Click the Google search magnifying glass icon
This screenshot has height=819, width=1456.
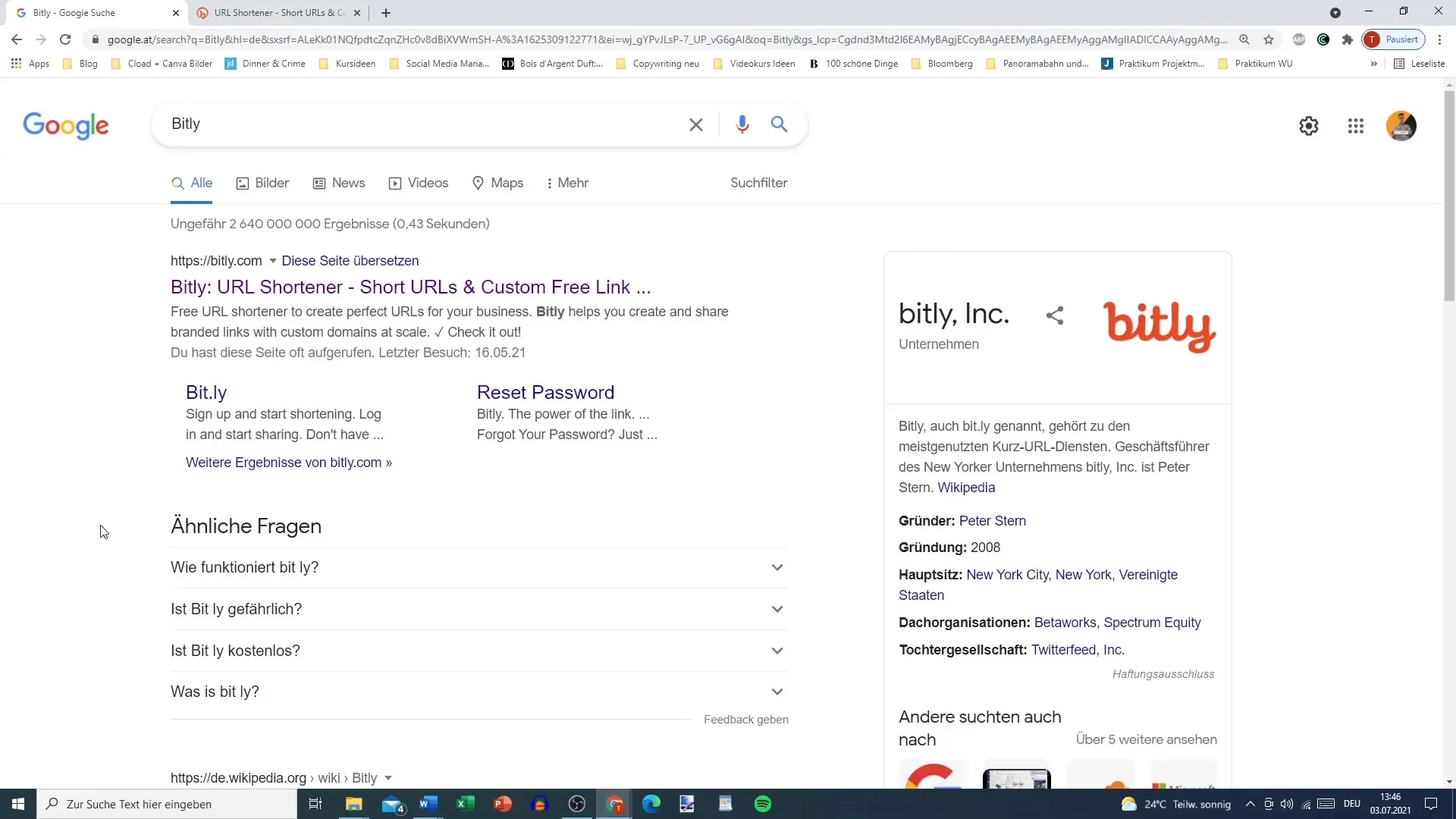tap(780, 124)
